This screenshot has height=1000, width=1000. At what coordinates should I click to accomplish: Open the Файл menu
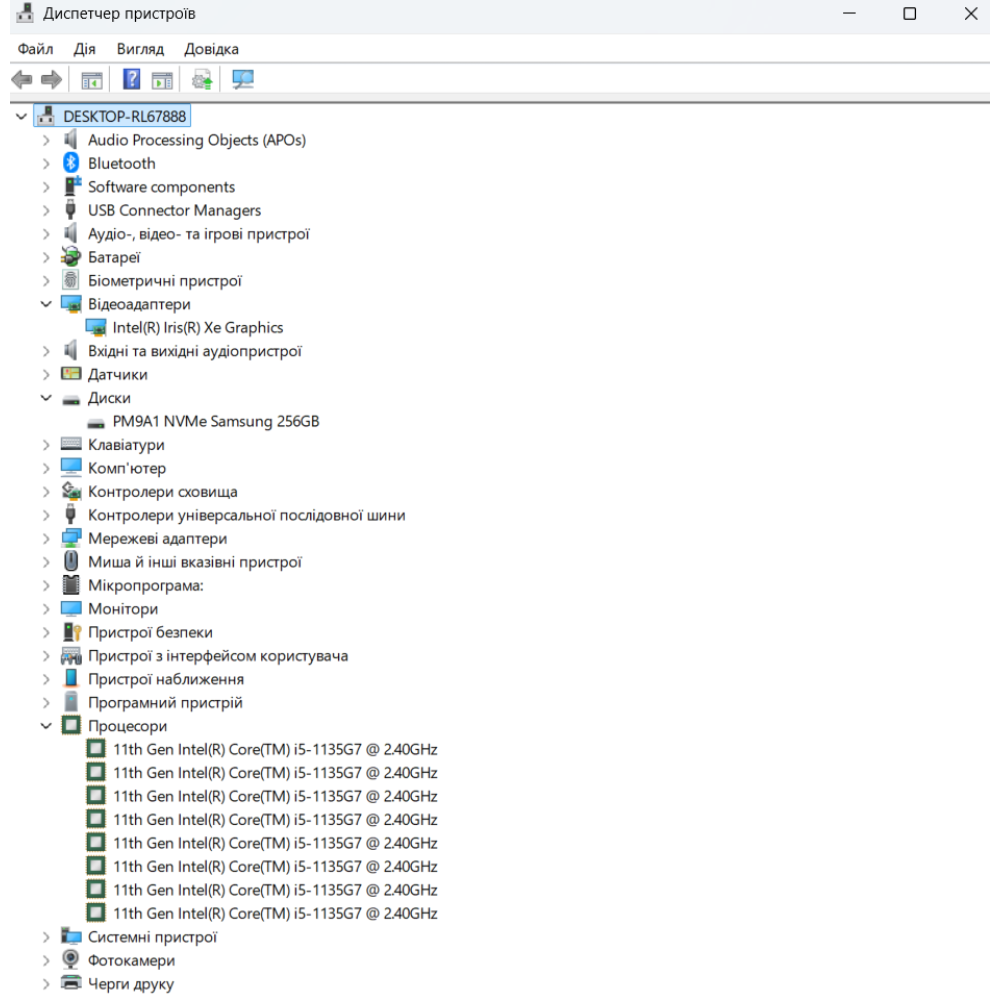click(35, 49)
